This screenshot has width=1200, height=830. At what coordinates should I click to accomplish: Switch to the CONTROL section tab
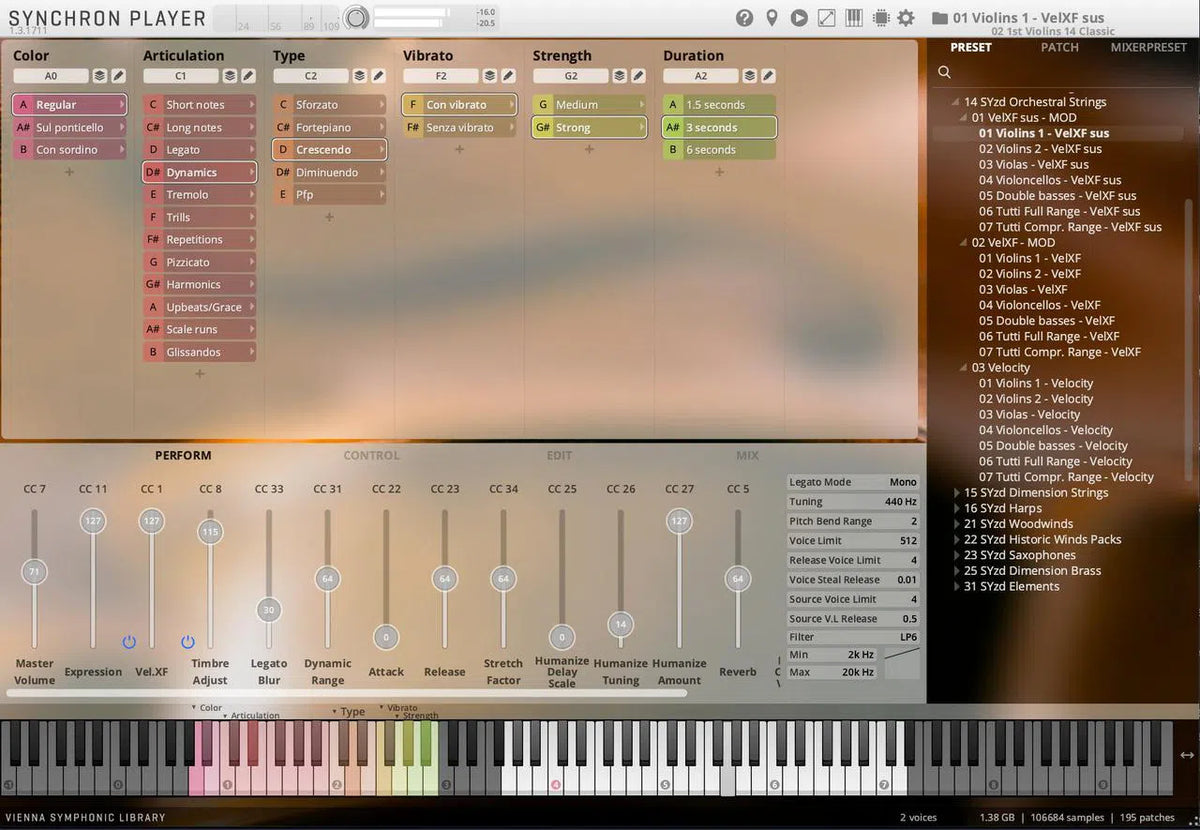pos(371,455)
